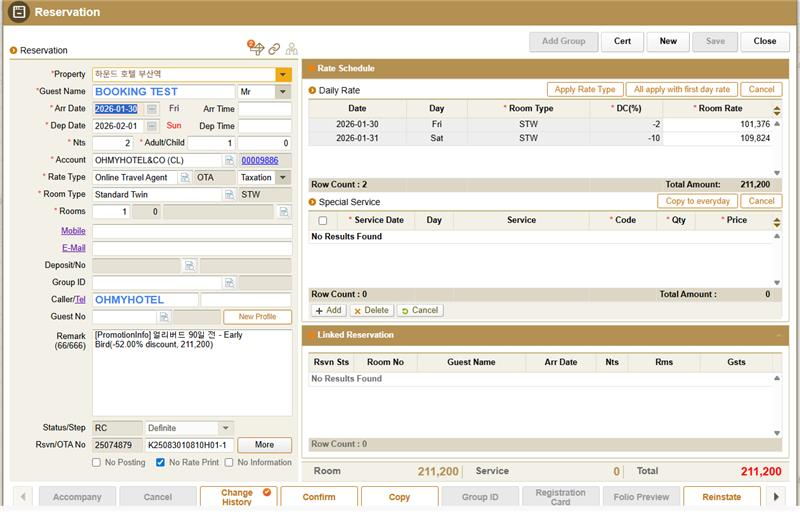Image resolution: width=800 pixels, height=512 pixels.
Task: Open the account number 00009886 link
Action: pos(259,160)
